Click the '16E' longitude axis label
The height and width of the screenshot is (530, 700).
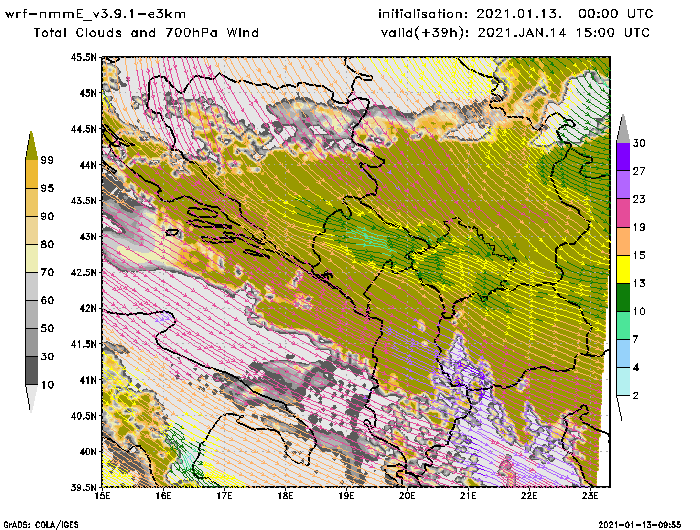click(x=163, y=496)
